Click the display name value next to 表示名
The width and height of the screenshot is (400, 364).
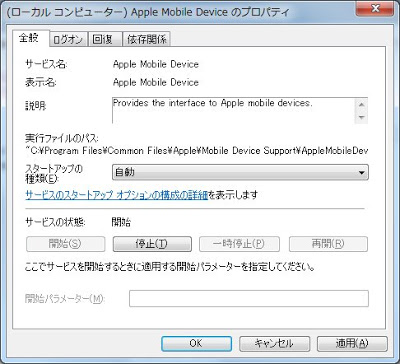tap(156, 82)
